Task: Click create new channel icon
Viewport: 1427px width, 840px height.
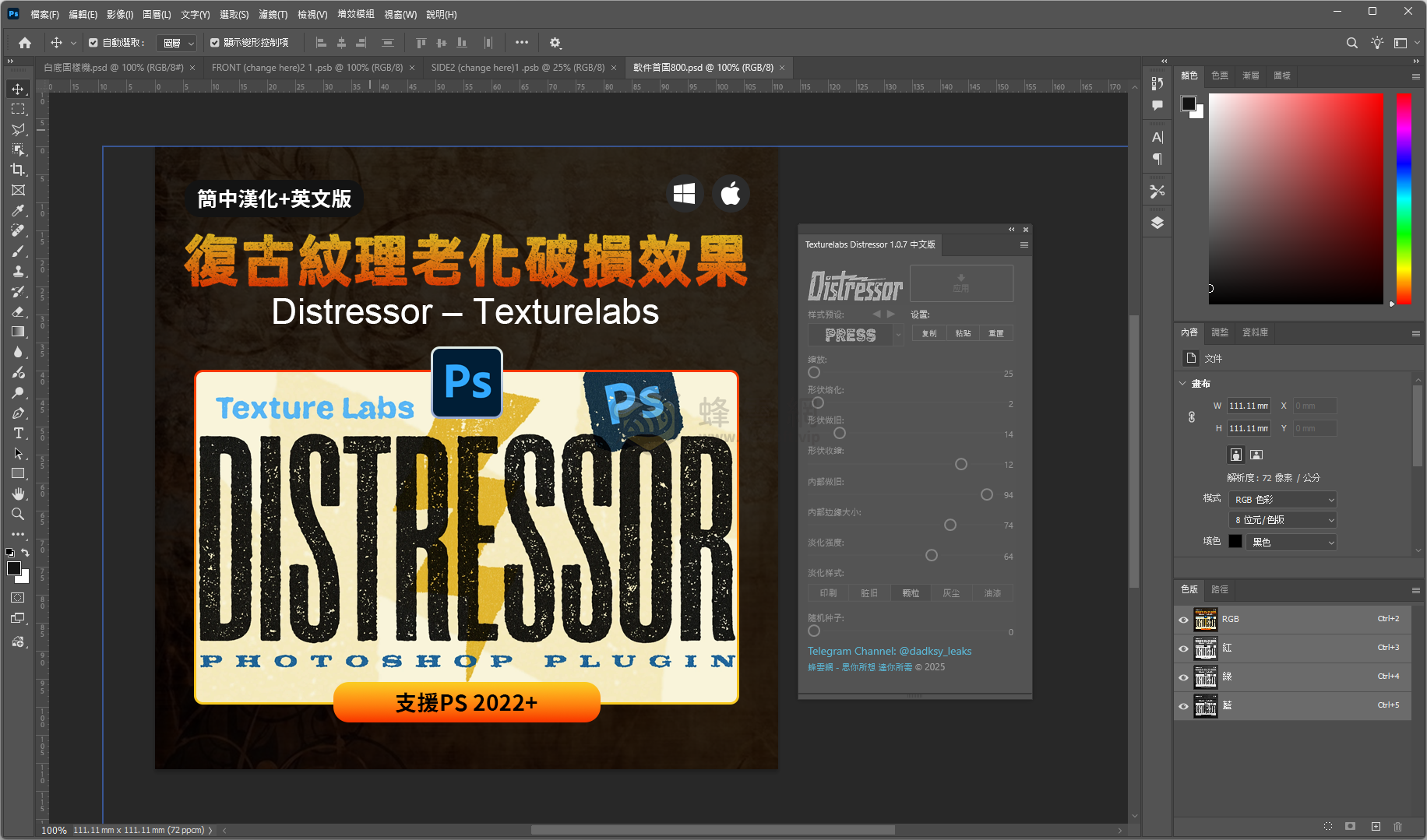Action: tap(1376, 826)
